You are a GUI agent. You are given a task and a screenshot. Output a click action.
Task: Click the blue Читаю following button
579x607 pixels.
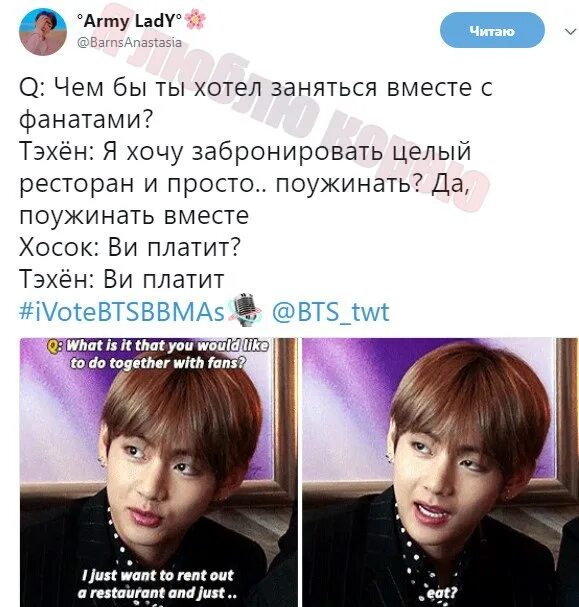coord(492,30)
